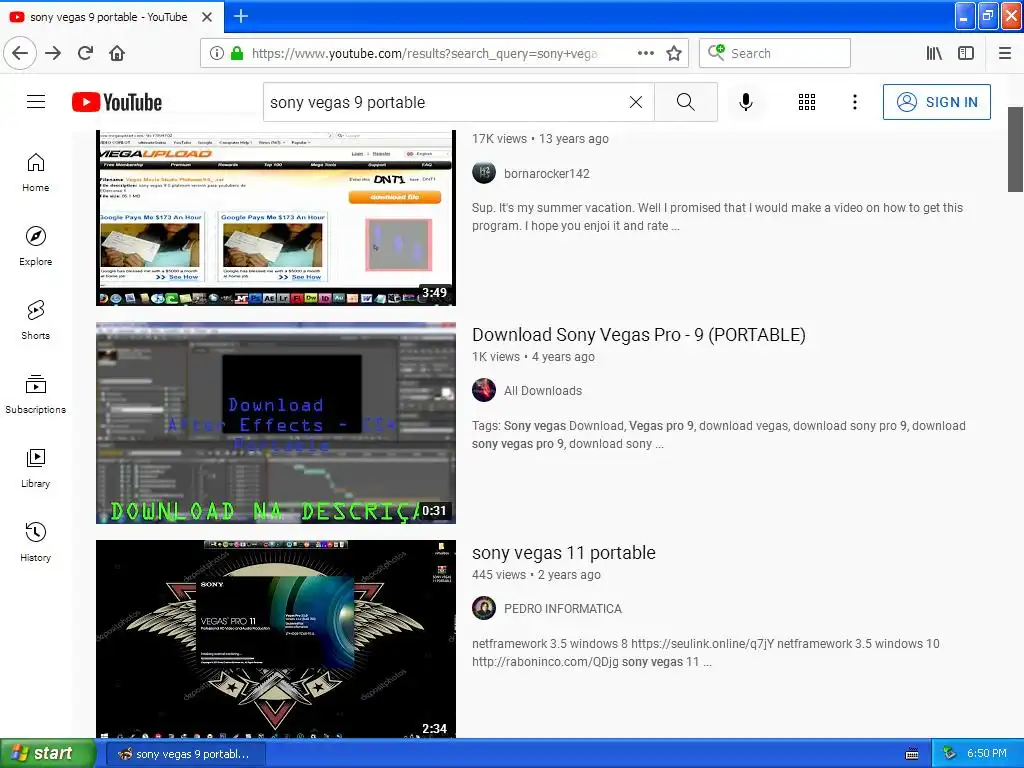Click the page vertical scrollbar thumb
The width and height of the screenshot is (1024, 768).
tap(1016, 150)
